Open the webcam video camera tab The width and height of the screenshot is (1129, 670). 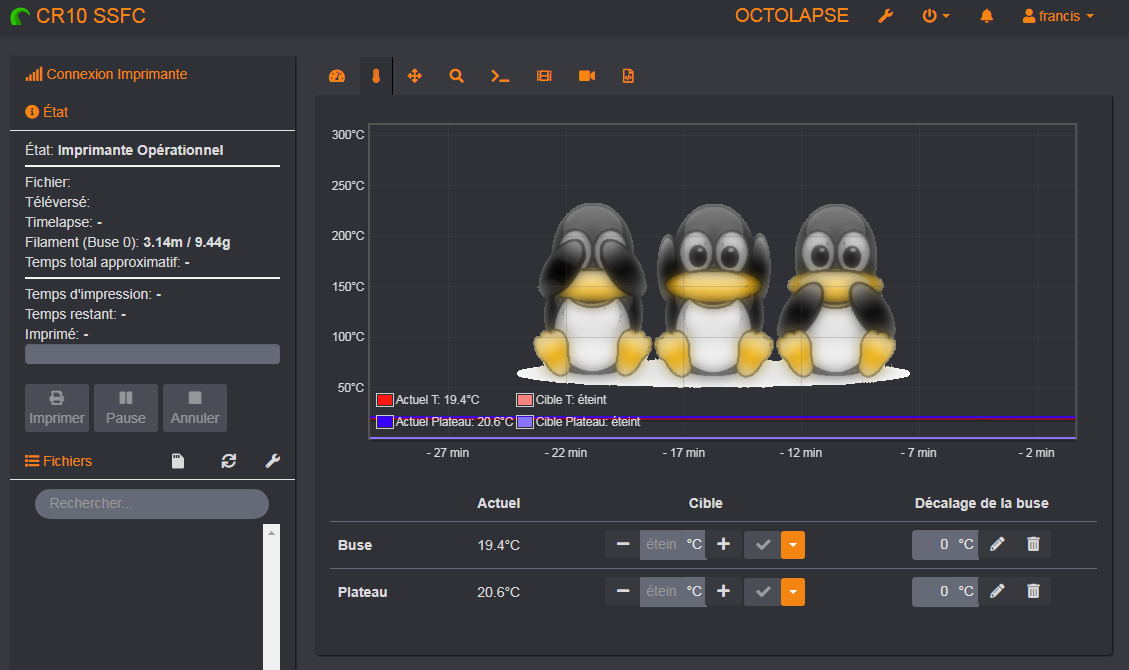point(587,76)
